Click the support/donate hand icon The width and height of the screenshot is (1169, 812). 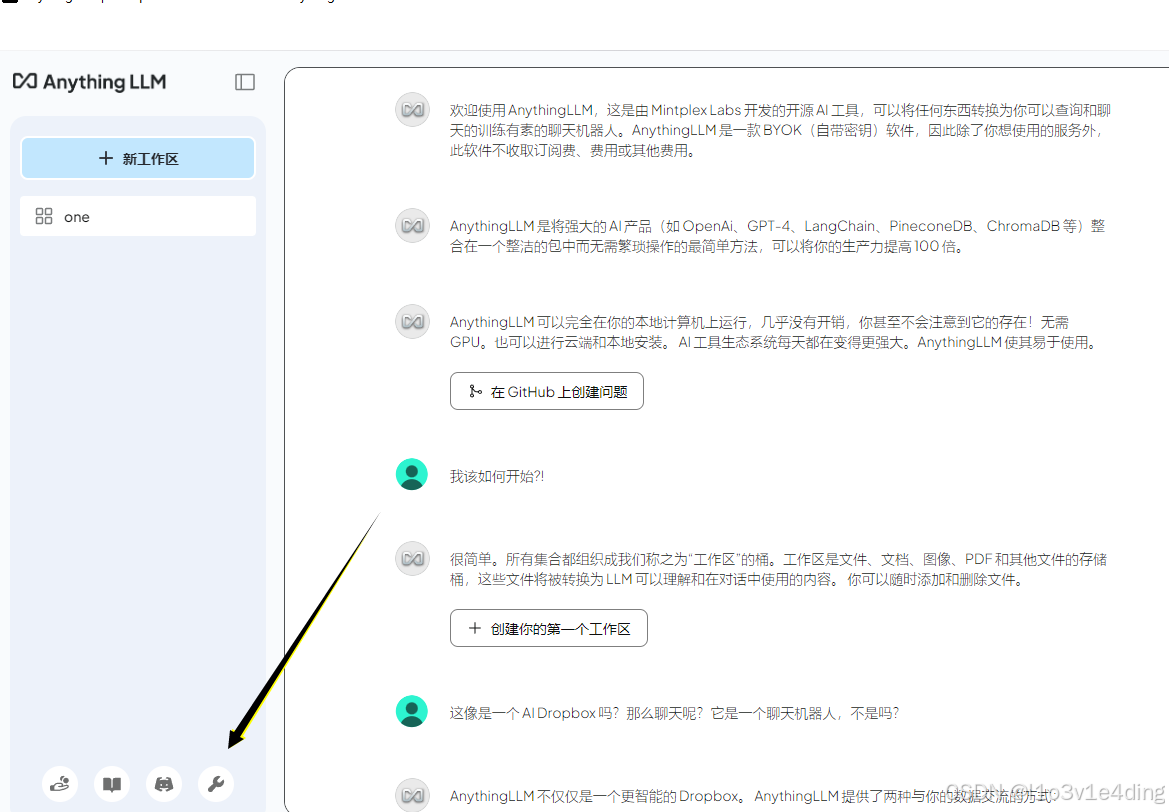click(60, 784)
